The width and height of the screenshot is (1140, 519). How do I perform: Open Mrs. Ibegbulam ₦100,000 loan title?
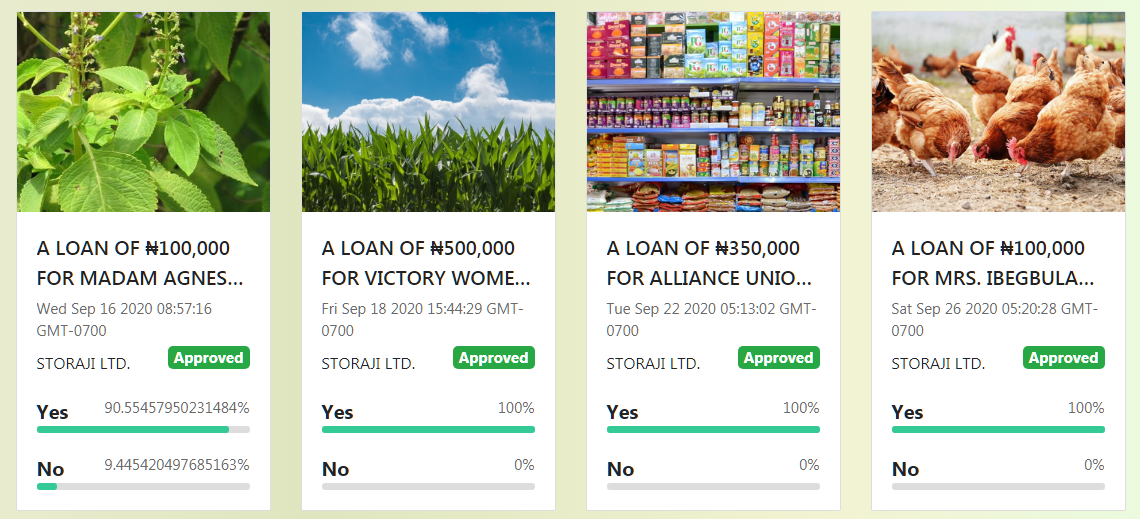(x=993, y=263)
